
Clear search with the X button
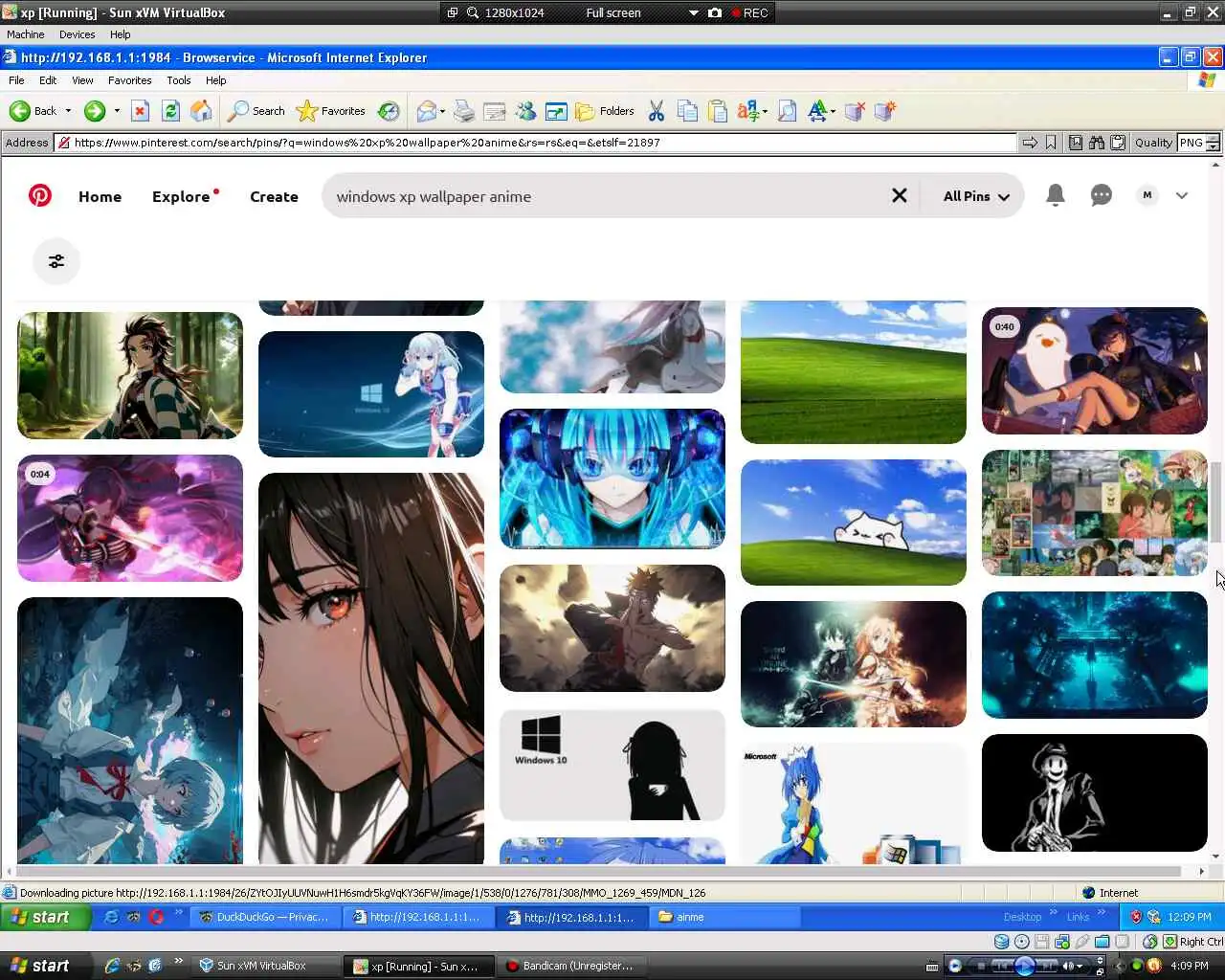pyautogui.click(x=899, y=195)
